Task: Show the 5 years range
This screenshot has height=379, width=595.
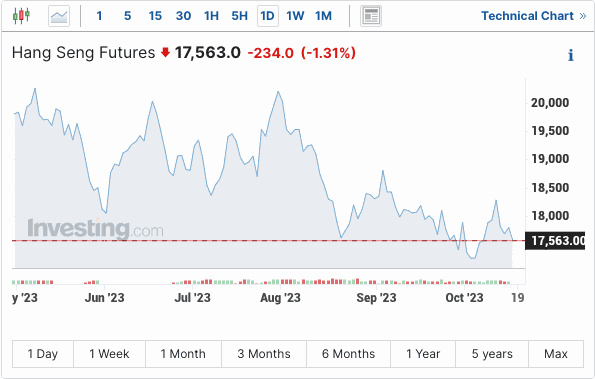Action: 492,354
